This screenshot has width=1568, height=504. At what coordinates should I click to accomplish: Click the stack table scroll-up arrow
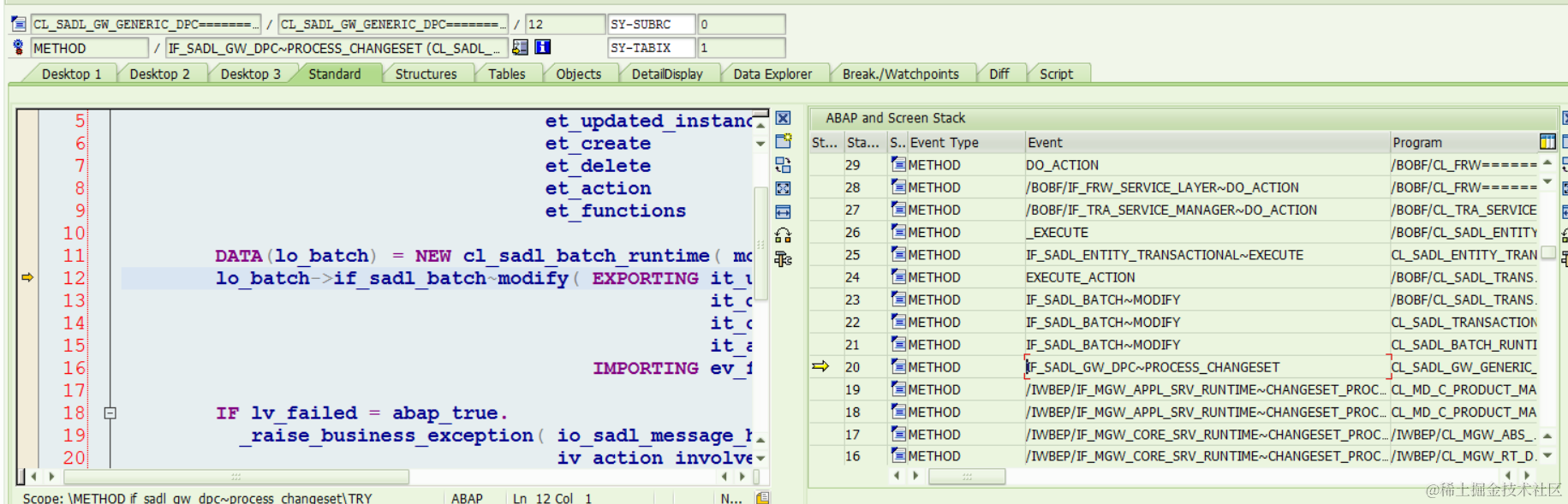1547,163
